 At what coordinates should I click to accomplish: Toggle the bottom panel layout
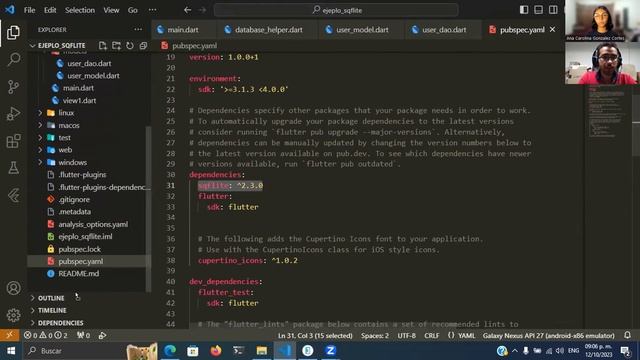538,10
